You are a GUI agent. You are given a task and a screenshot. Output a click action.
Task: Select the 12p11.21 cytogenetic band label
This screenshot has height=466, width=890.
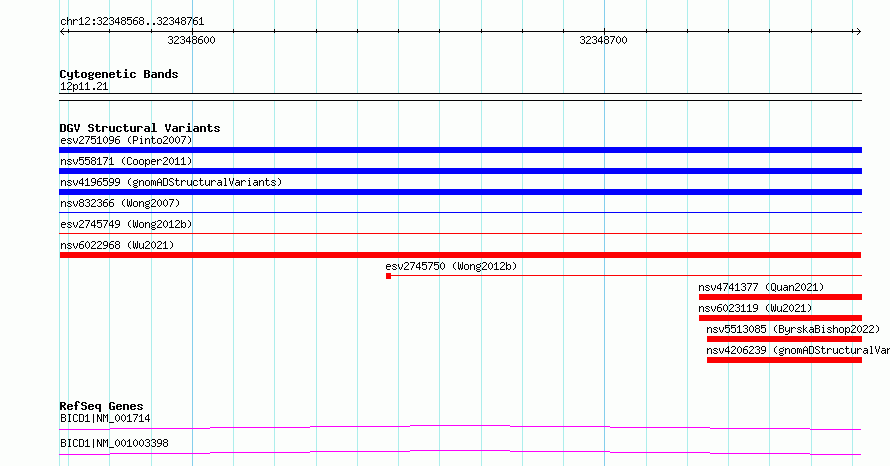[84, 86]
